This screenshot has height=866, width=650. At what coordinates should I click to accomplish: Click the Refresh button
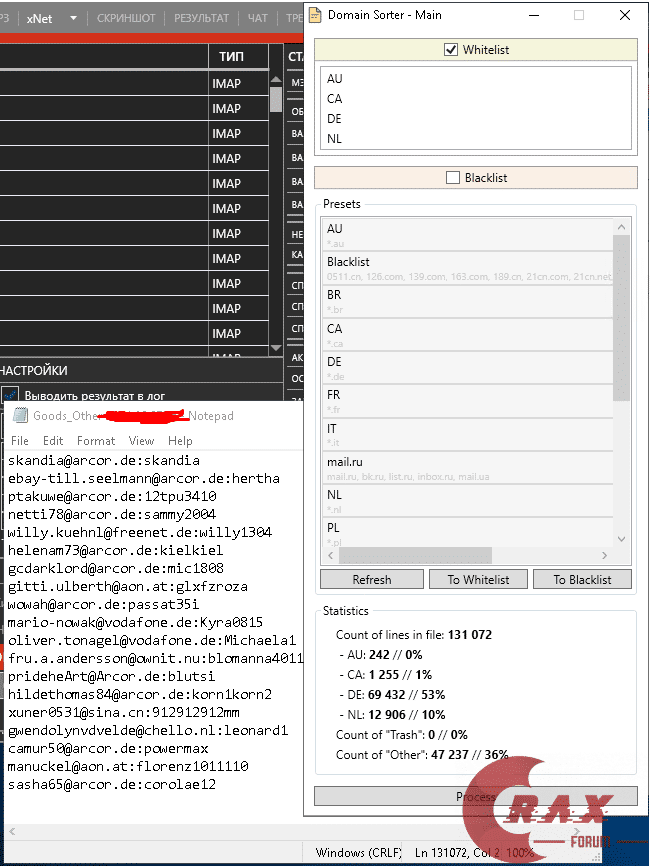[x=372, y=579]
